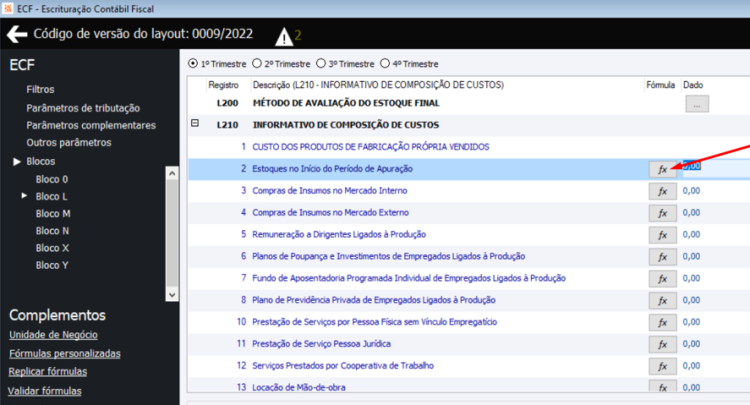Viewport: 750px width, 405px height.
Task: Open formula fx for Compras de Insumos Mercado Interno
Action: click(662, 191)
